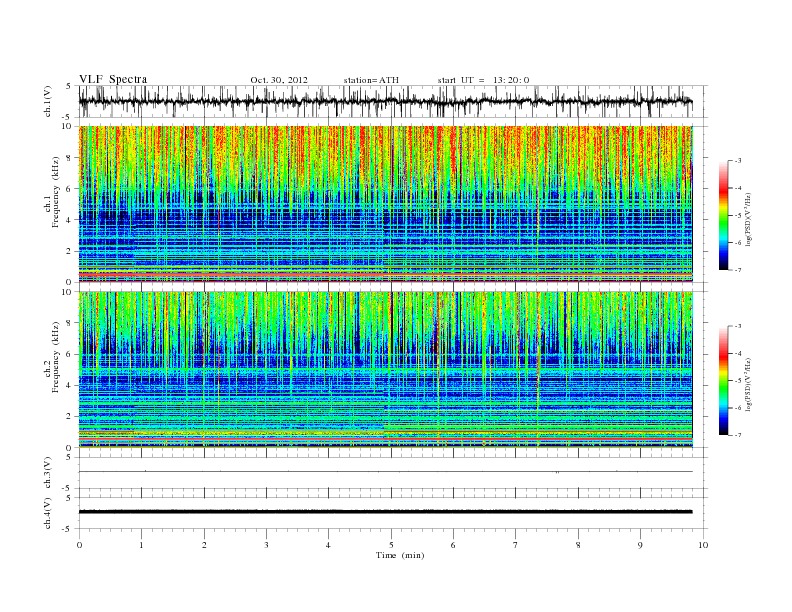Click the "-5" tick on ch.2 colorbar
Image resolution: width=792 pixels, height=612 pixels.
pos(738,381)
